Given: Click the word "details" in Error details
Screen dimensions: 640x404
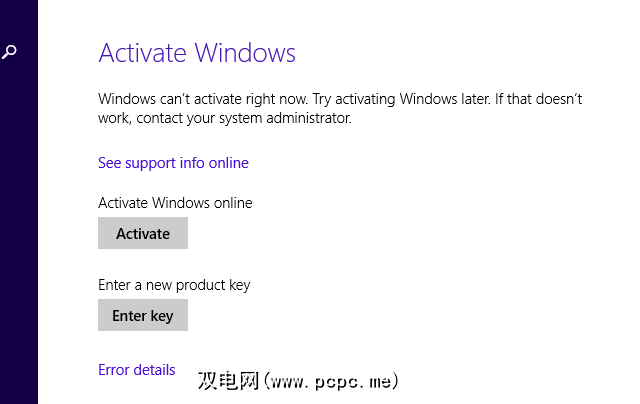Looking at the screenshot, I should pos(155,370).
